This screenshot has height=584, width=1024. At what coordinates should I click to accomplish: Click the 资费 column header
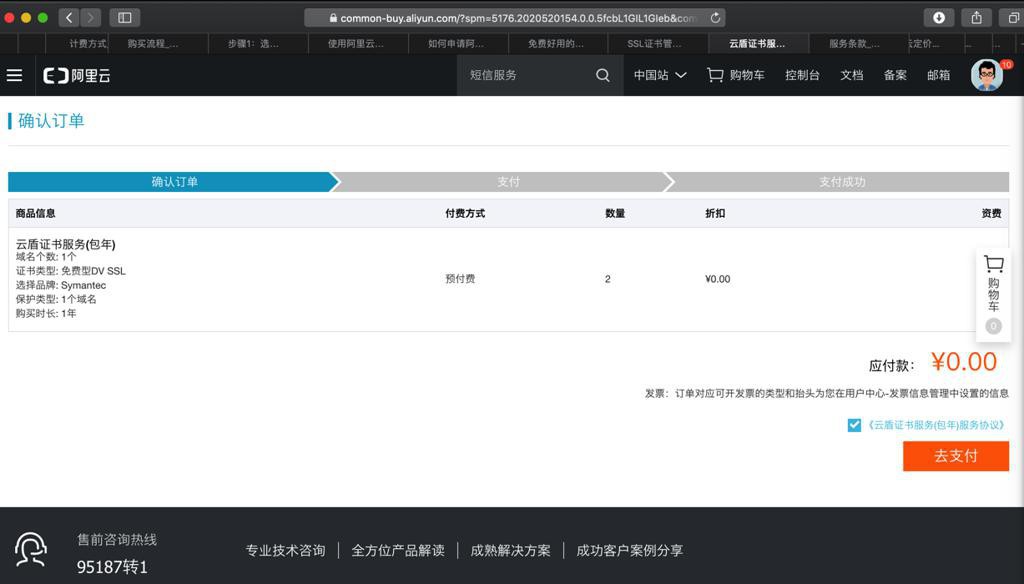coord(991,214)
